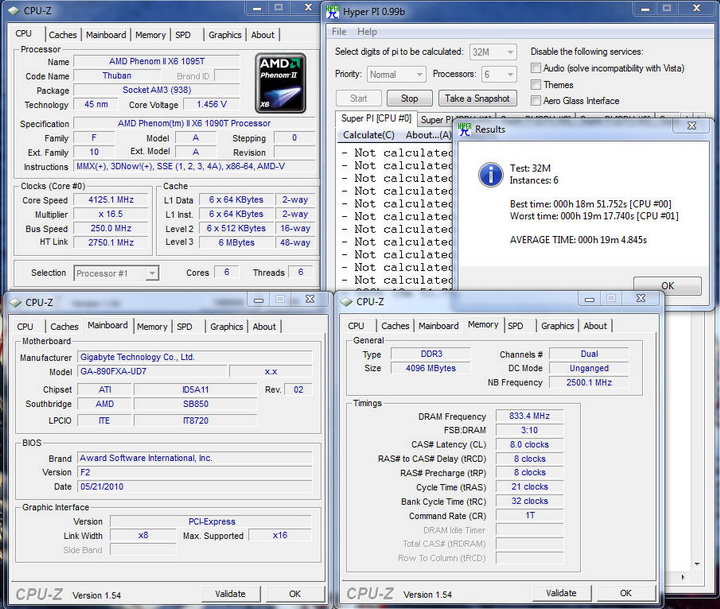Click the blue information icon in Results
The height and width of the screenshot is (609, 720).
(490, 175)
